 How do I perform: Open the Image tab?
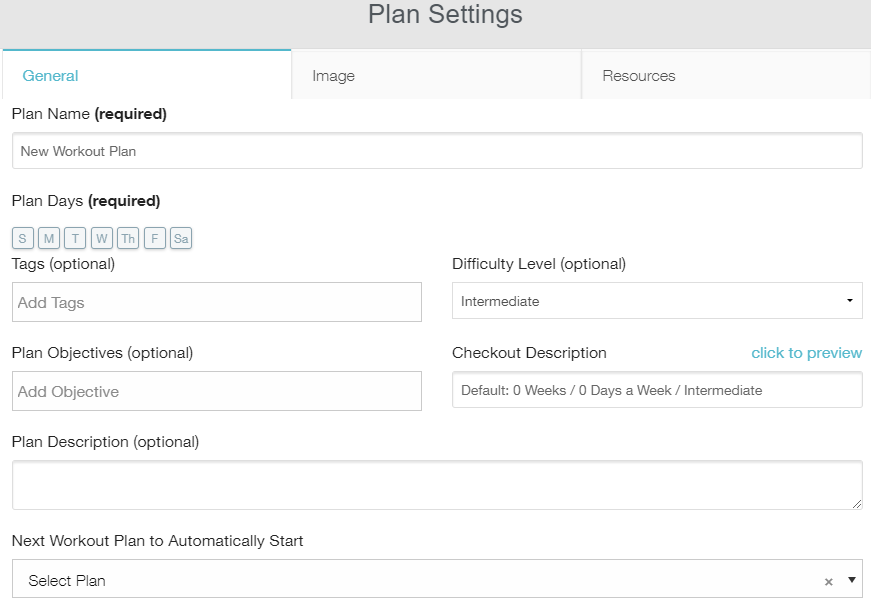click(334, 76)
